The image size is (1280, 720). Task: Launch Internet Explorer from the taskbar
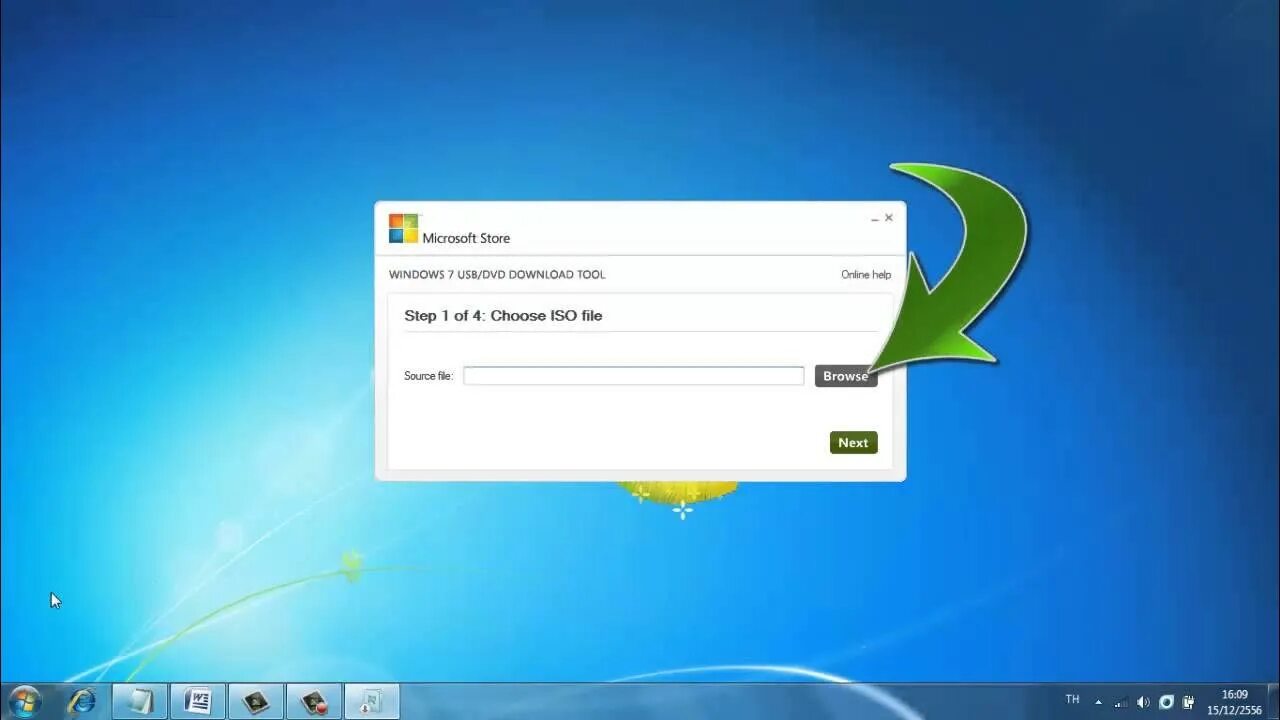[x=81, y=701]
